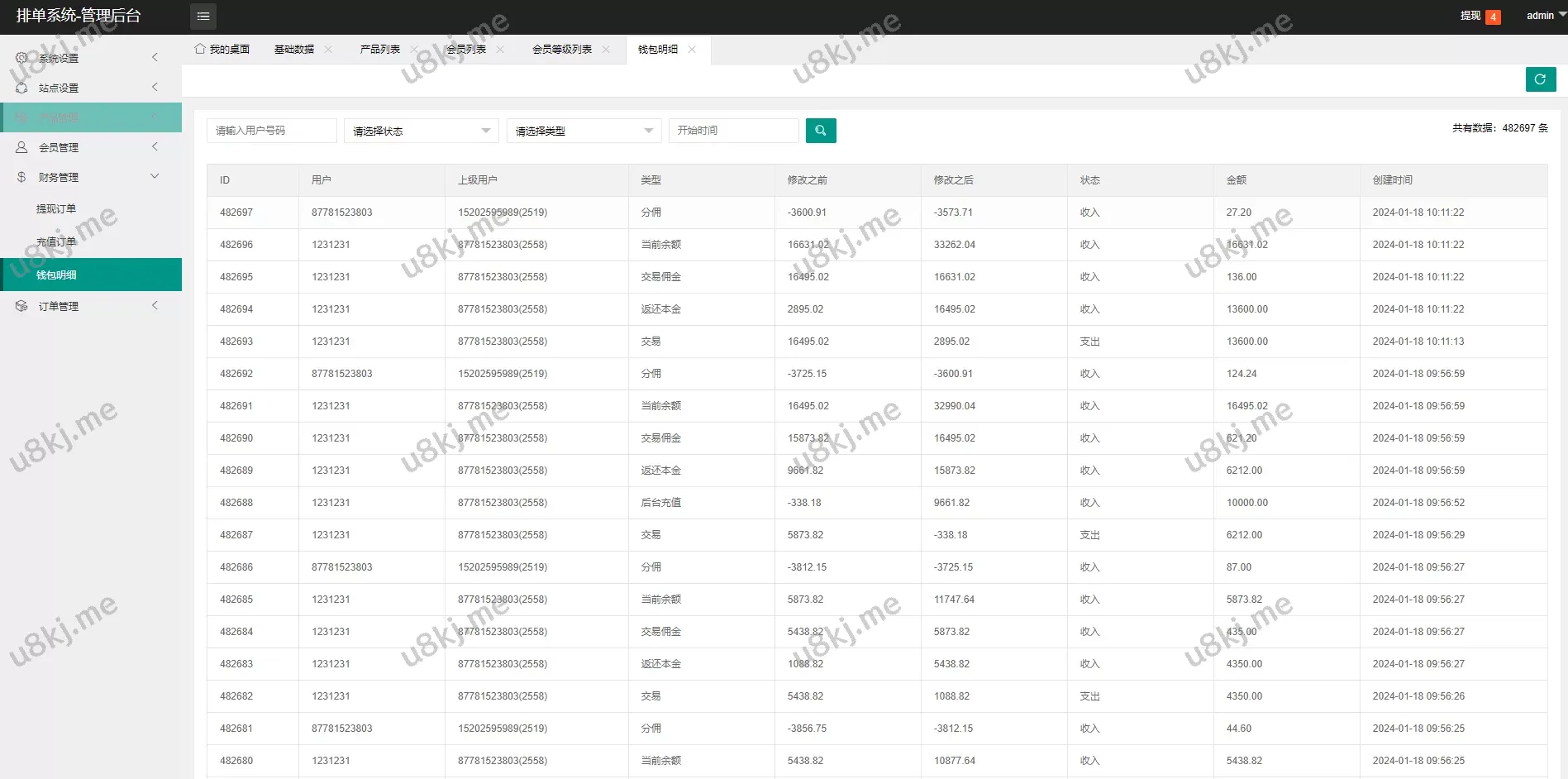Viewport: 1568px width, 779px height.
Task: Focus the 开始时间 date input
Action: tap(733, 131)
